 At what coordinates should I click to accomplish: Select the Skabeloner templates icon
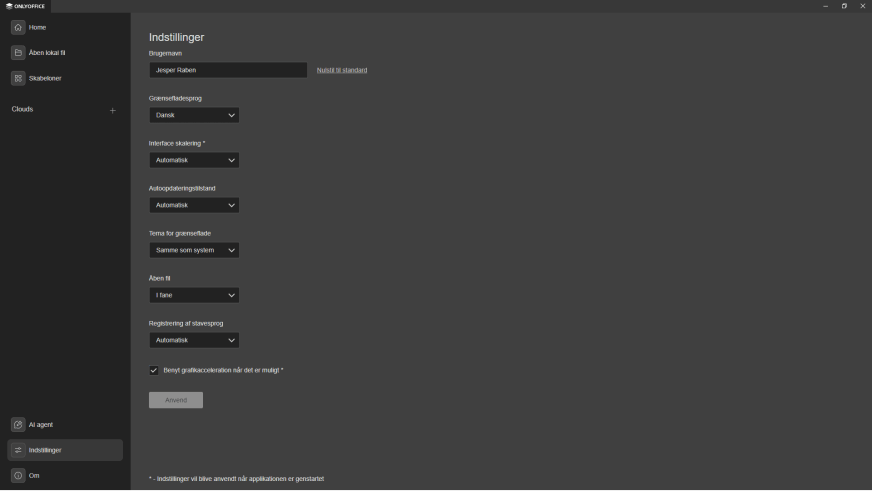click(18, 78)
